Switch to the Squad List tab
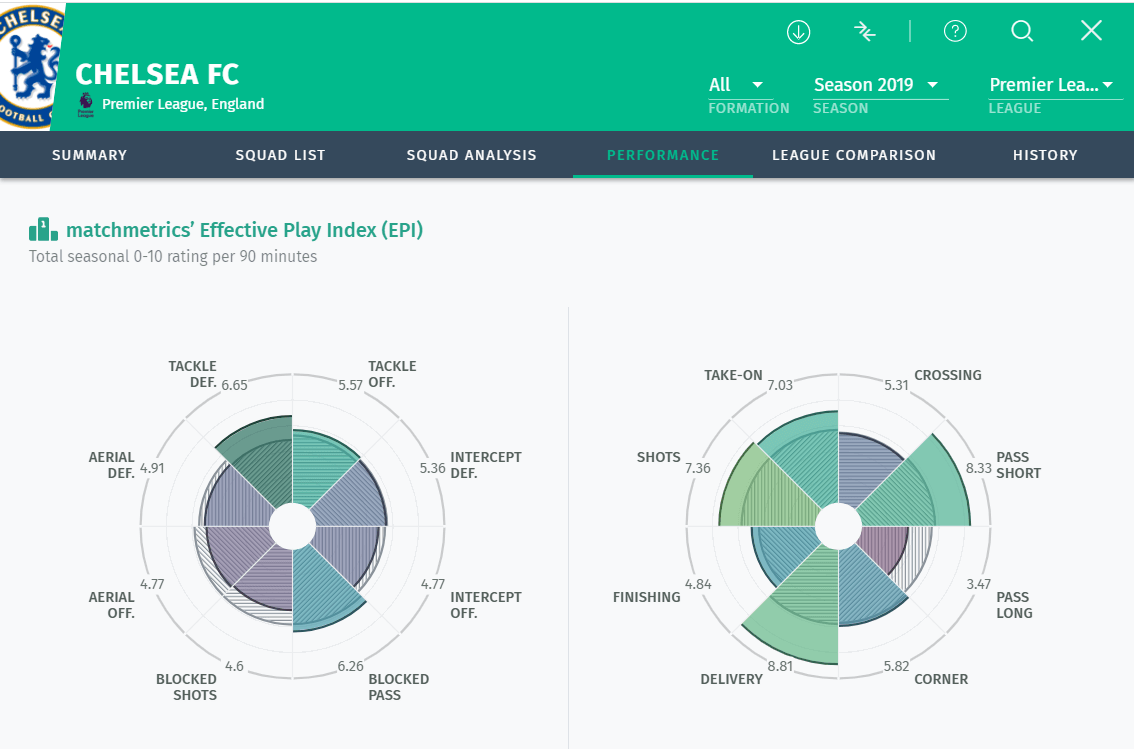The width and height of the screenshot is (1134, 749). pos(281,155)
